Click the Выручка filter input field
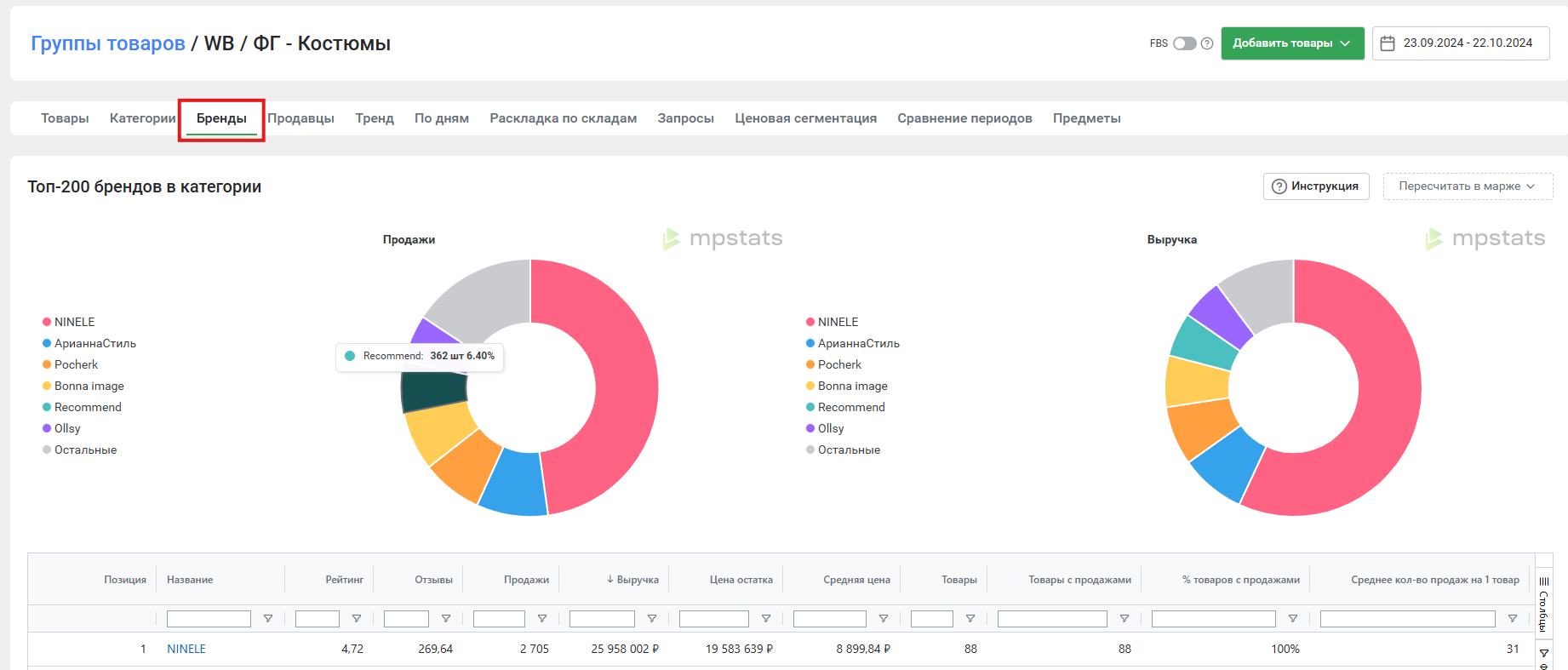The width and height of the screenshot is (1568, 670). click(602, 619)
